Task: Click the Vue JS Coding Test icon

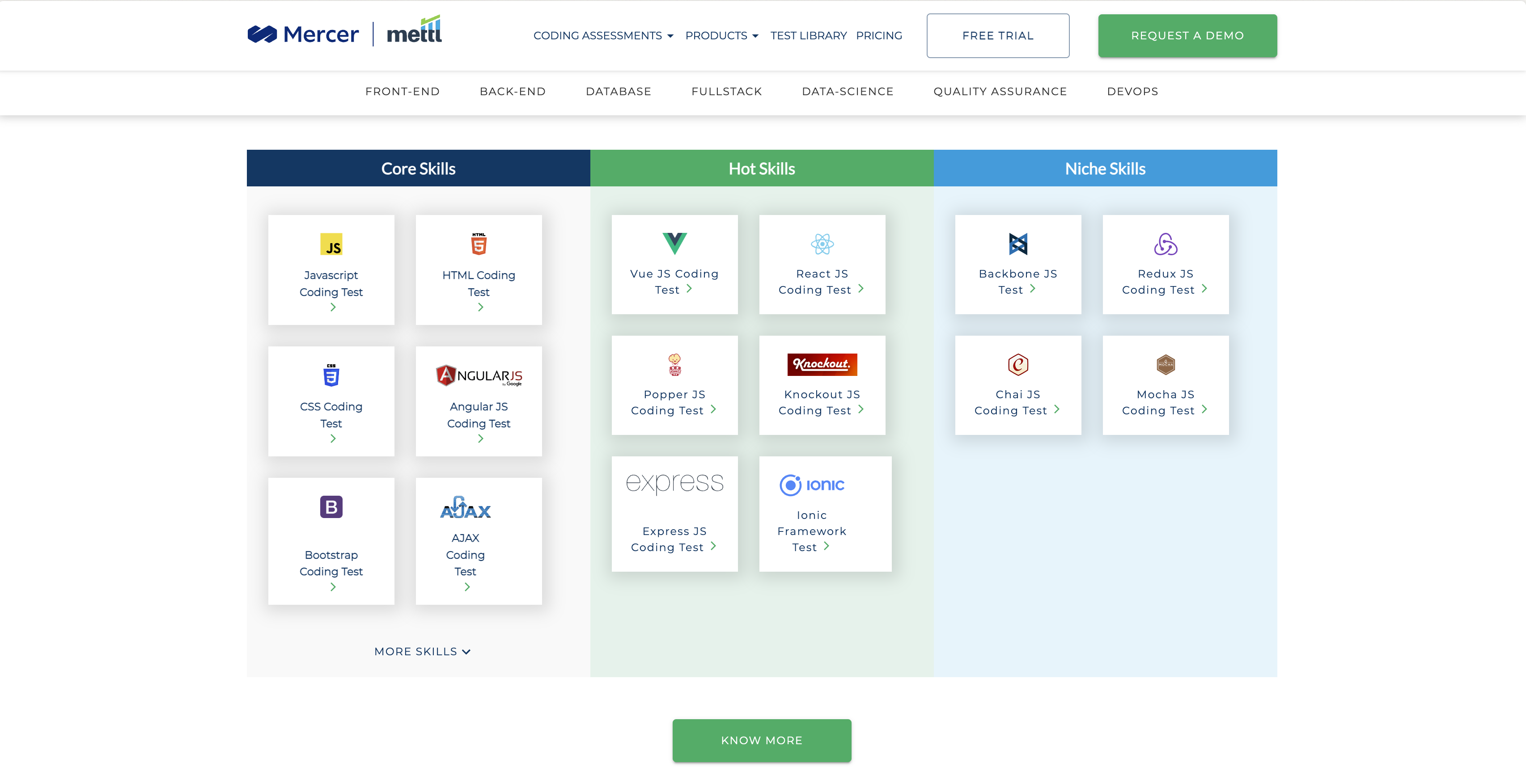Action: tap(674, 243)
